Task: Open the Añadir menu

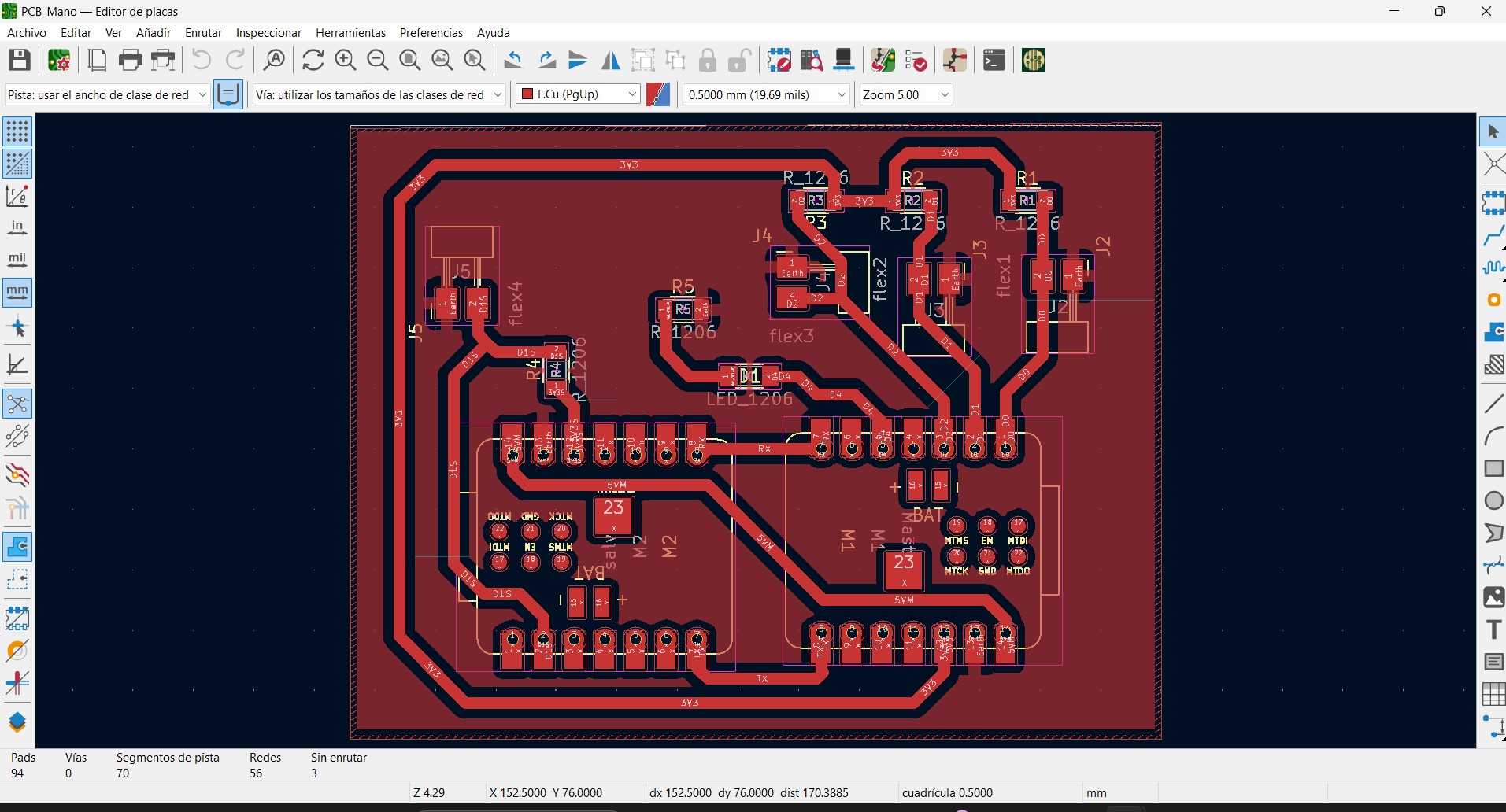Action: click(154, 32)
